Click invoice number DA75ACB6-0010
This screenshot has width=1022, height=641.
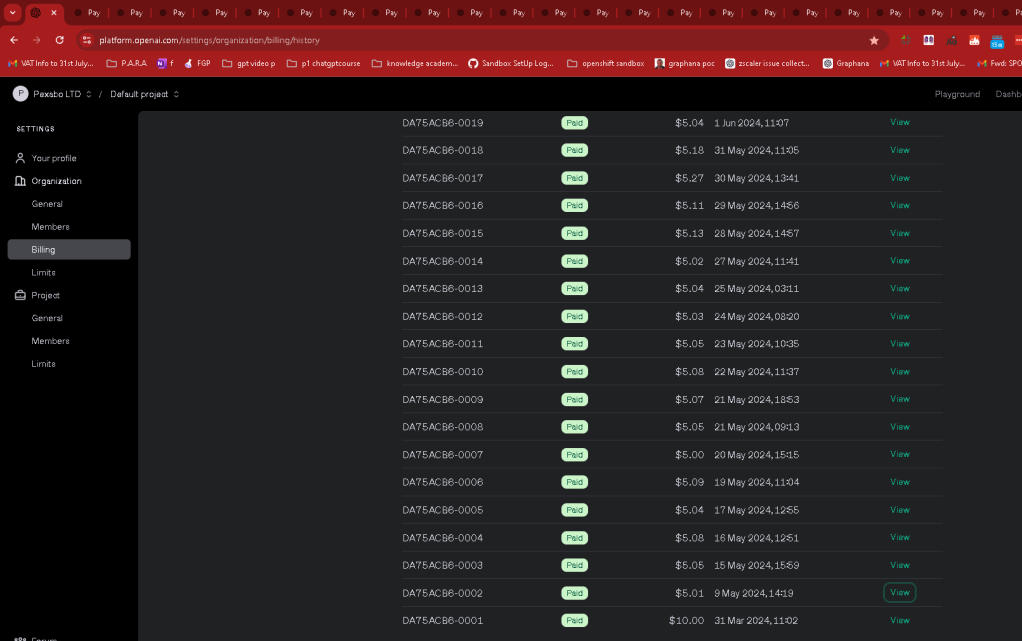coord(443,372)
